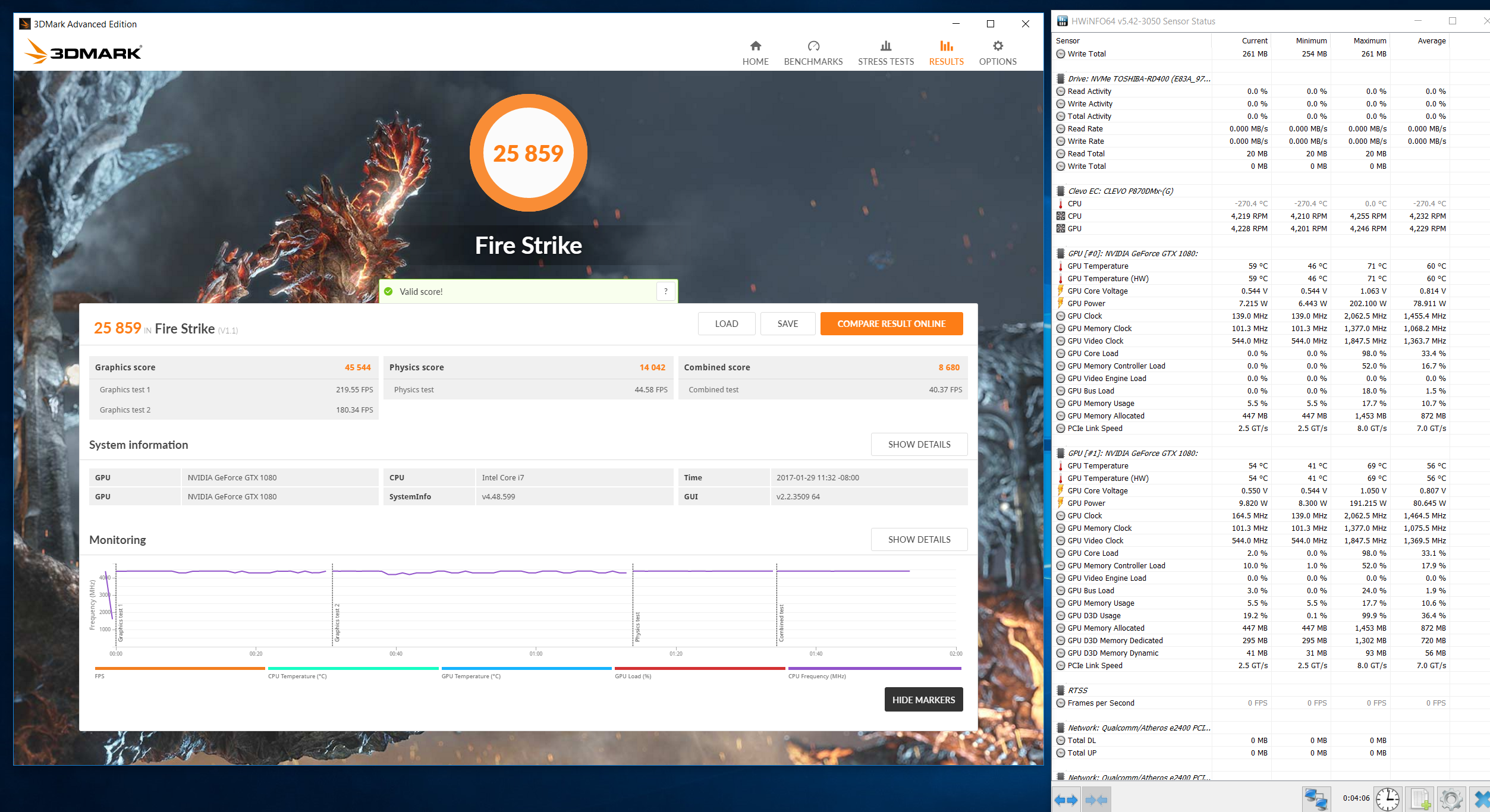Open the valid score help question mark
Screen dimensions: 1490x812
[x=666, y=291]
